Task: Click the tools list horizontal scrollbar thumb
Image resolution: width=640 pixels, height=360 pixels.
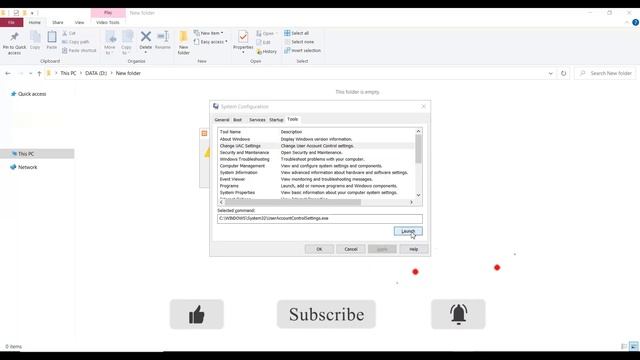Action: coord(293,202)
